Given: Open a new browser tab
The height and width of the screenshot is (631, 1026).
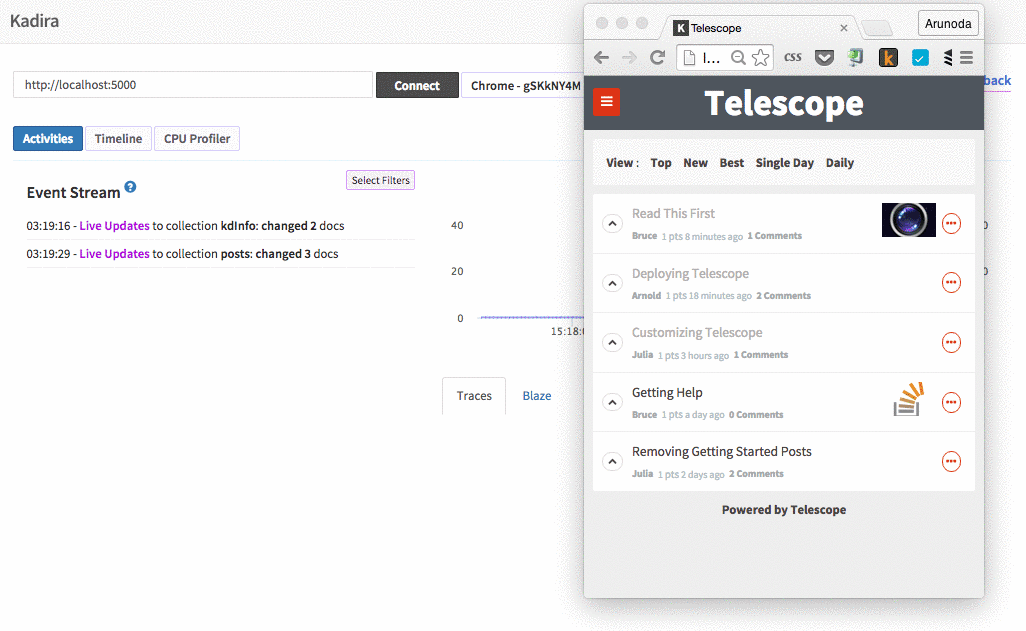Looking at the screenshot, I should pyautogui.click(x=877, y=28).
